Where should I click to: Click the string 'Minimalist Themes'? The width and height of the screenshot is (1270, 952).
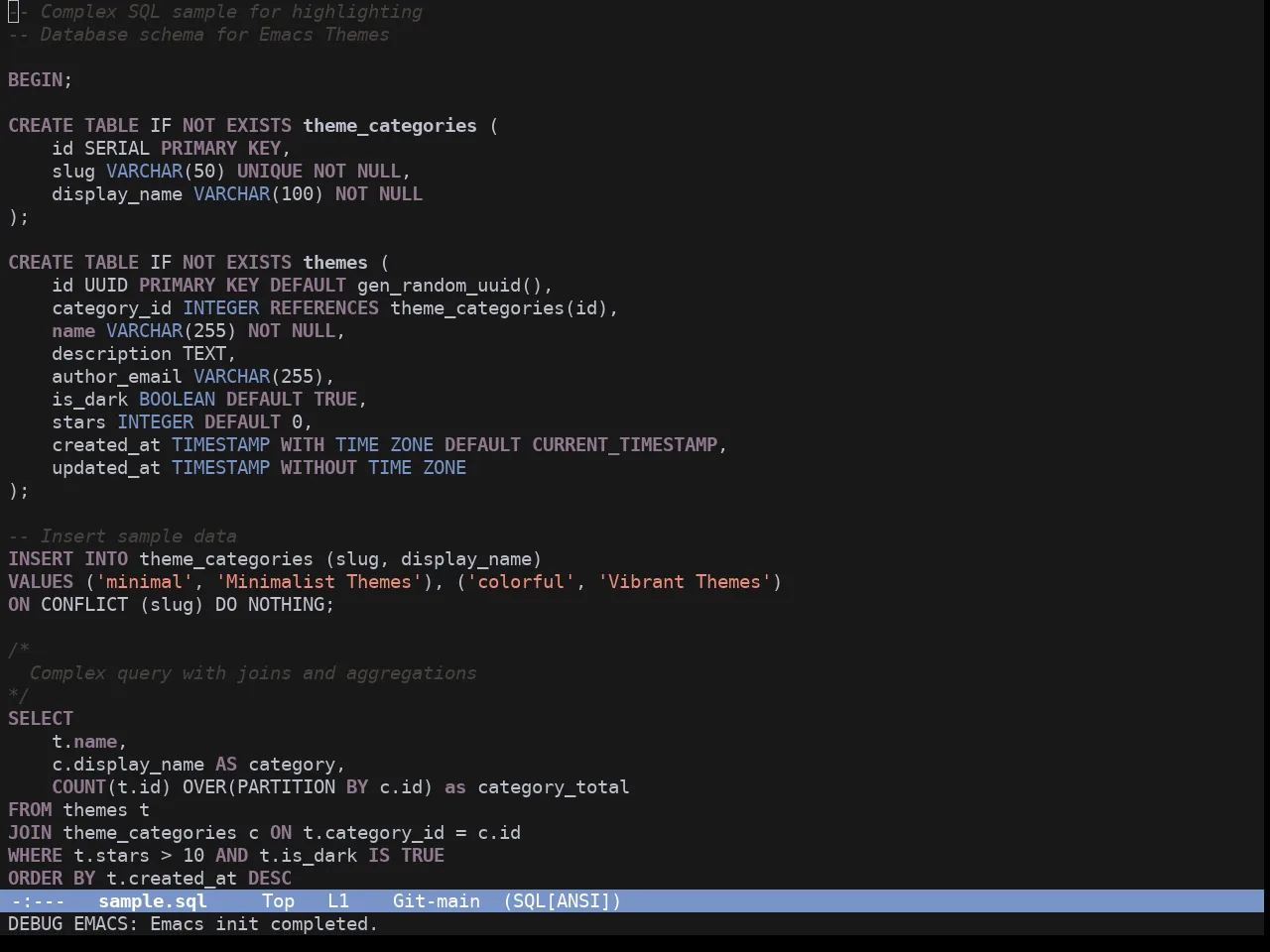click(319, 582)
